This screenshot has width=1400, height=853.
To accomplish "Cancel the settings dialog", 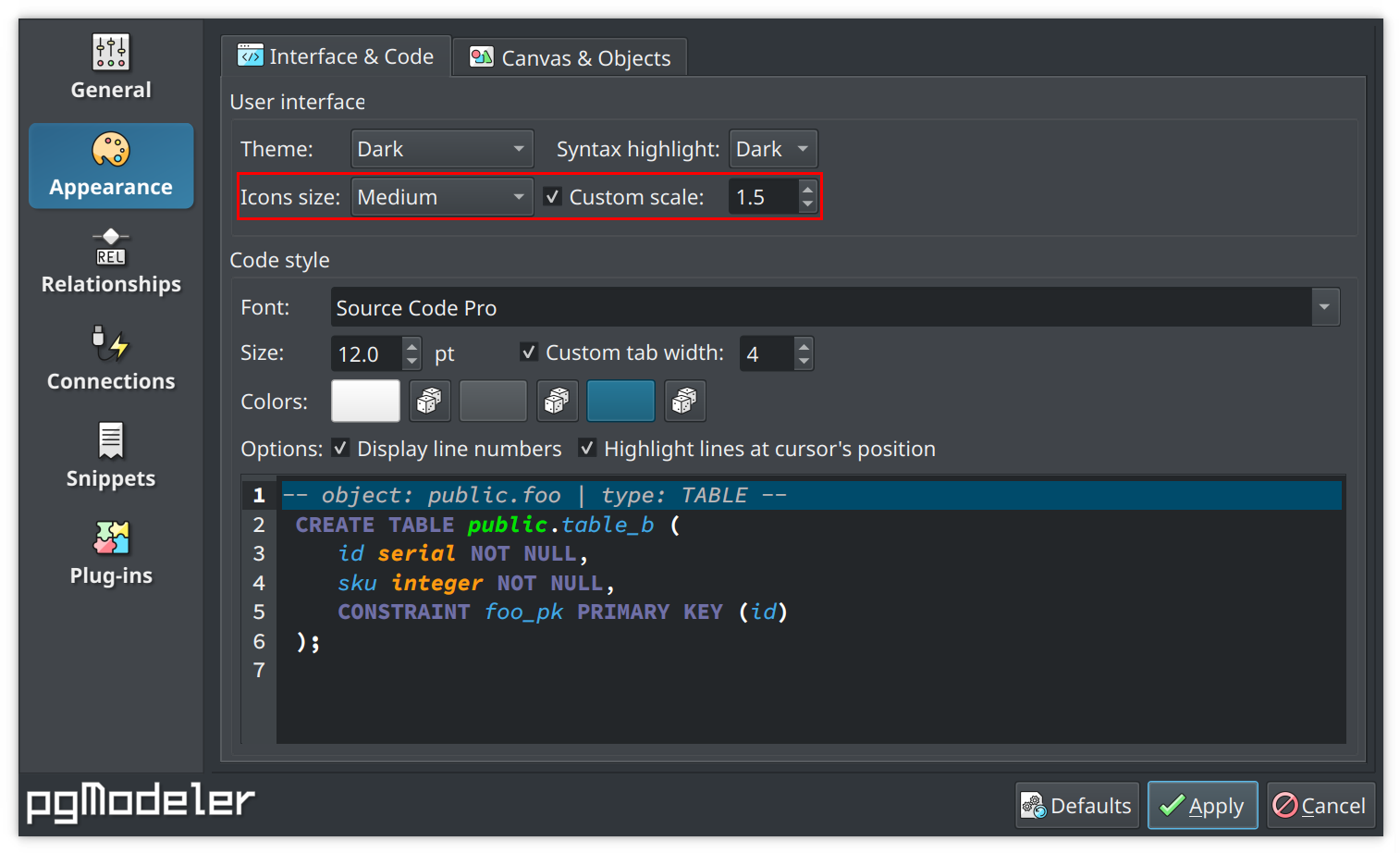I will tap(1320, 805).
